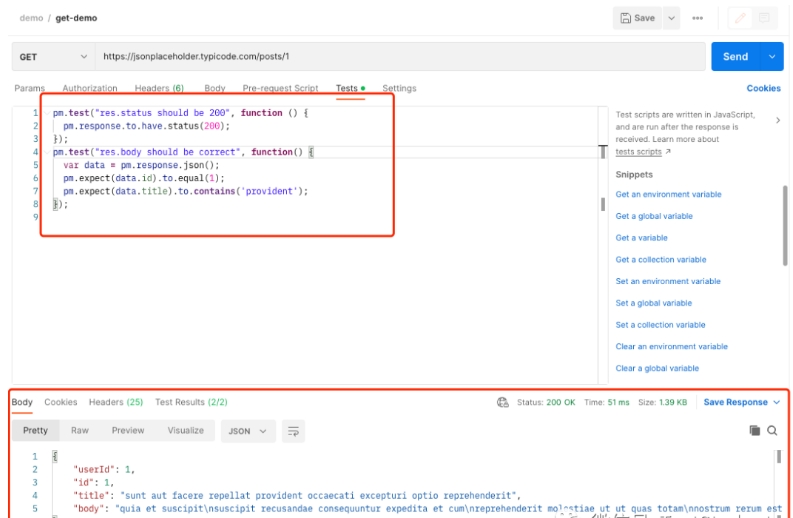Click the demo breadcrumb

pos(31,18)
